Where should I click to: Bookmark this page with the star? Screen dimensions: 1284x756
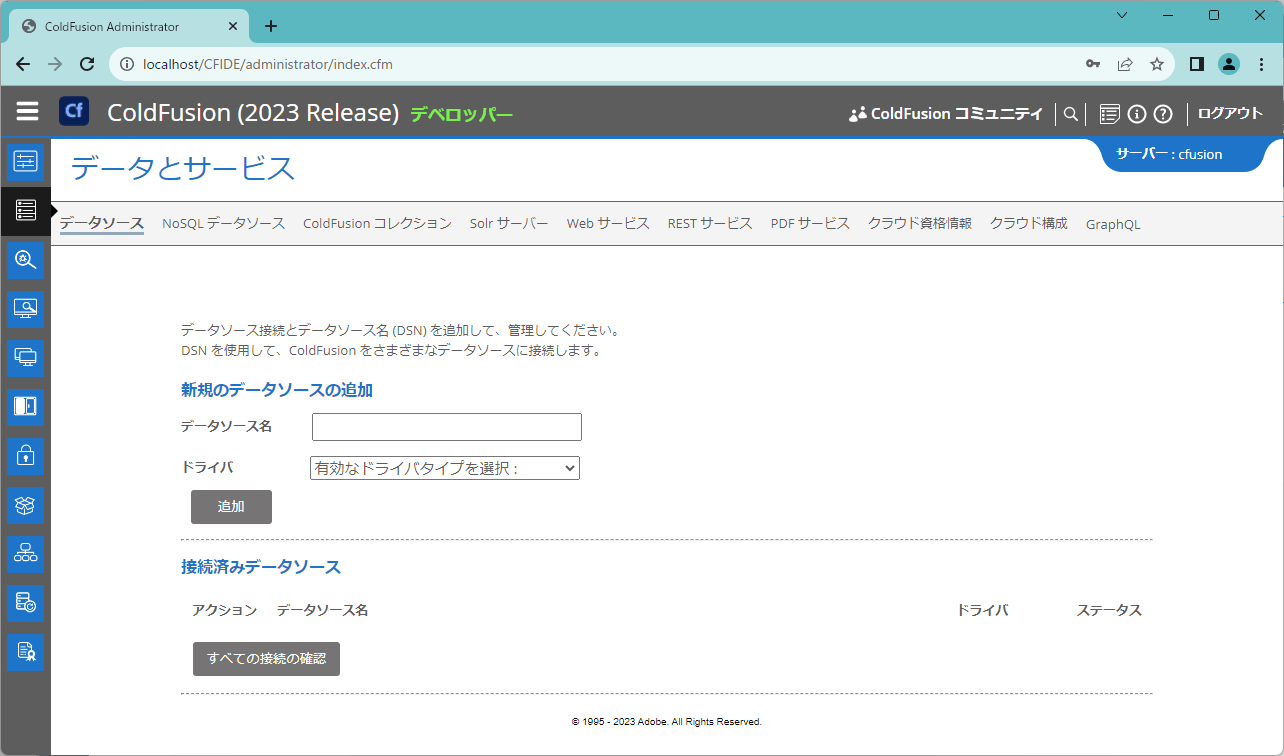click(x=1157, y=64)
